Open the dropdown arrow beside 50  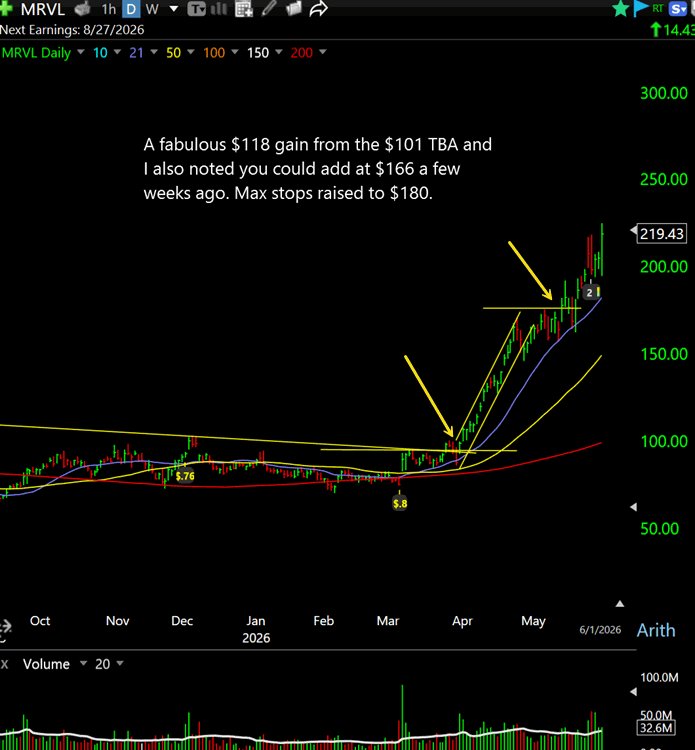191,51
